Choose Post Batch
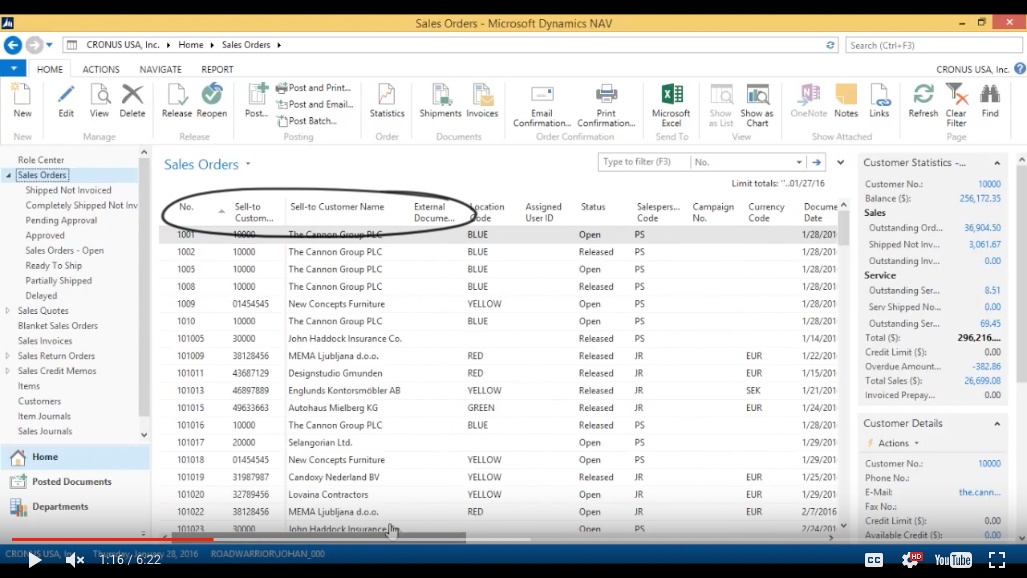The width and height of the screenshot is (1027, 578). 307,121
